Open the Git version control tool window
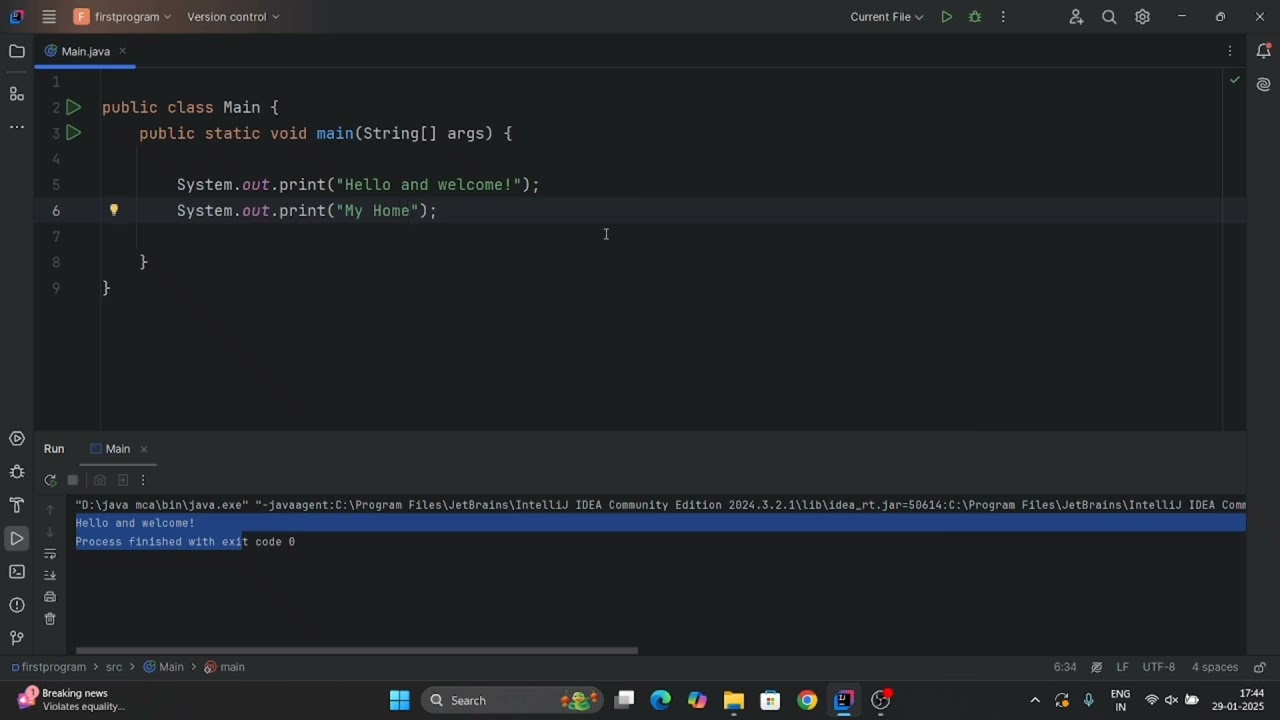 17,638
